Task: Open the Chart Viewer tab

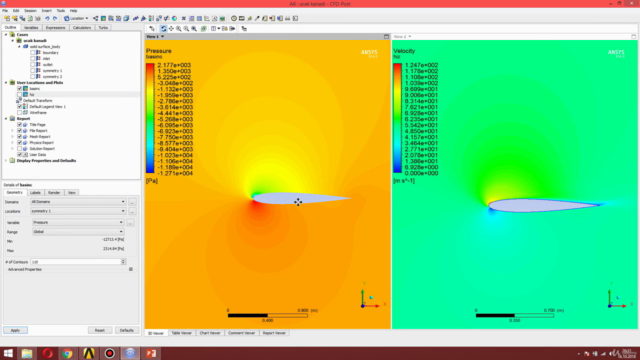Action: (210, 333)
